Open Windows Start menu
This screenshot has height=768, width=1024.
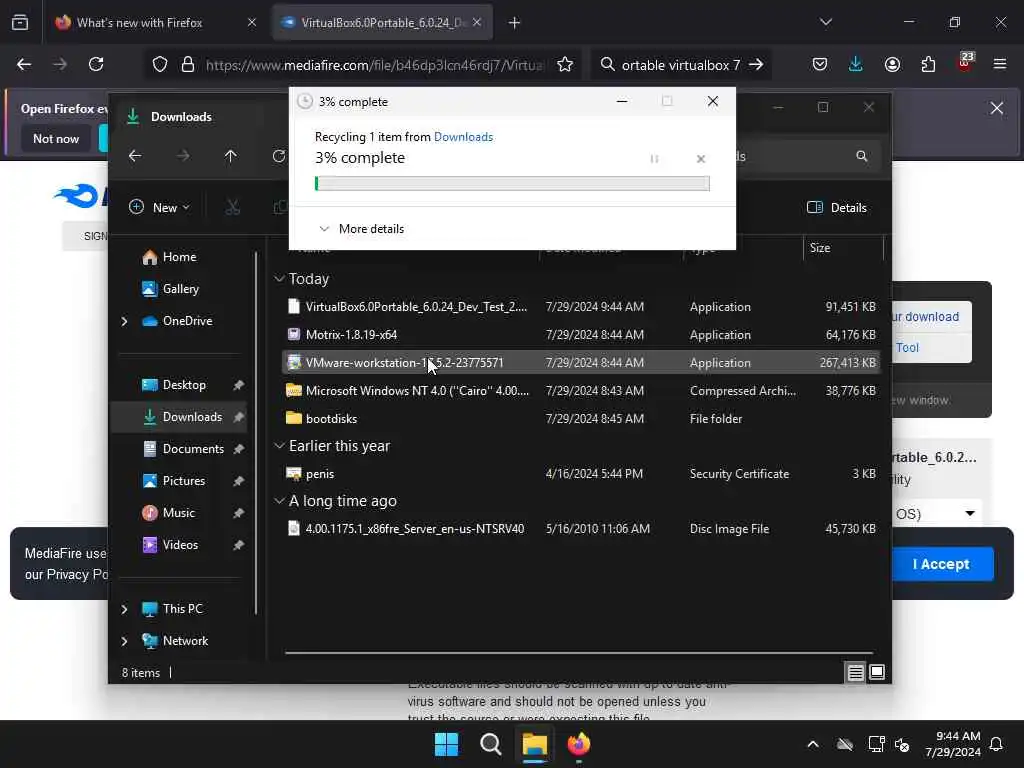pyautogui.click(x=447, y=744)
